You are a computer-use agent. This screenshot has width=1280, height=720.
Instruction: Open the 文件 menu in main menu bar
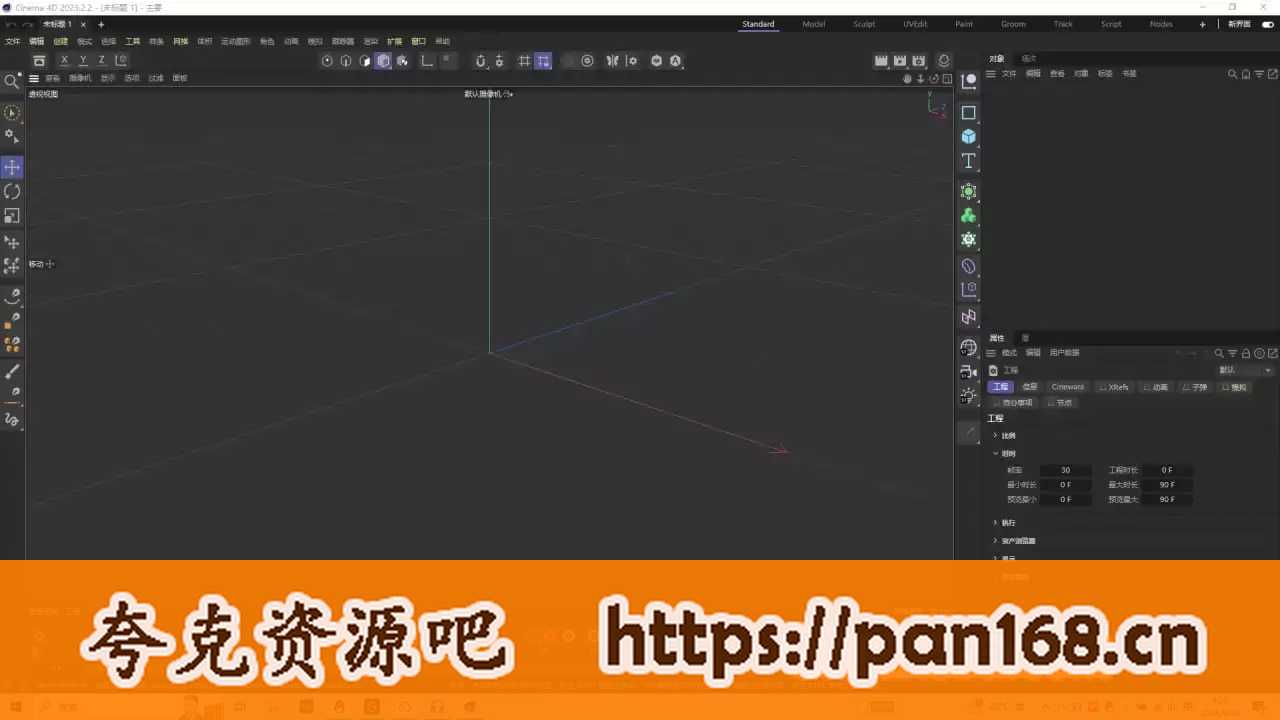12,42
